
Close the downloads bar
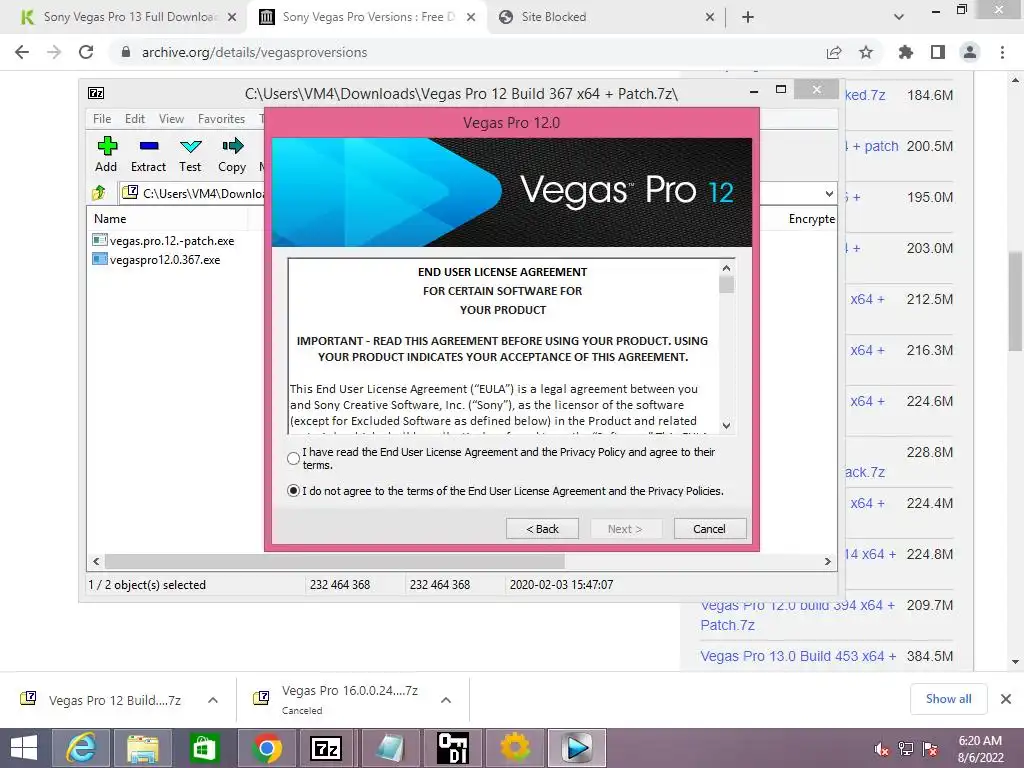pyautogui.click(x=1006, y=699)
